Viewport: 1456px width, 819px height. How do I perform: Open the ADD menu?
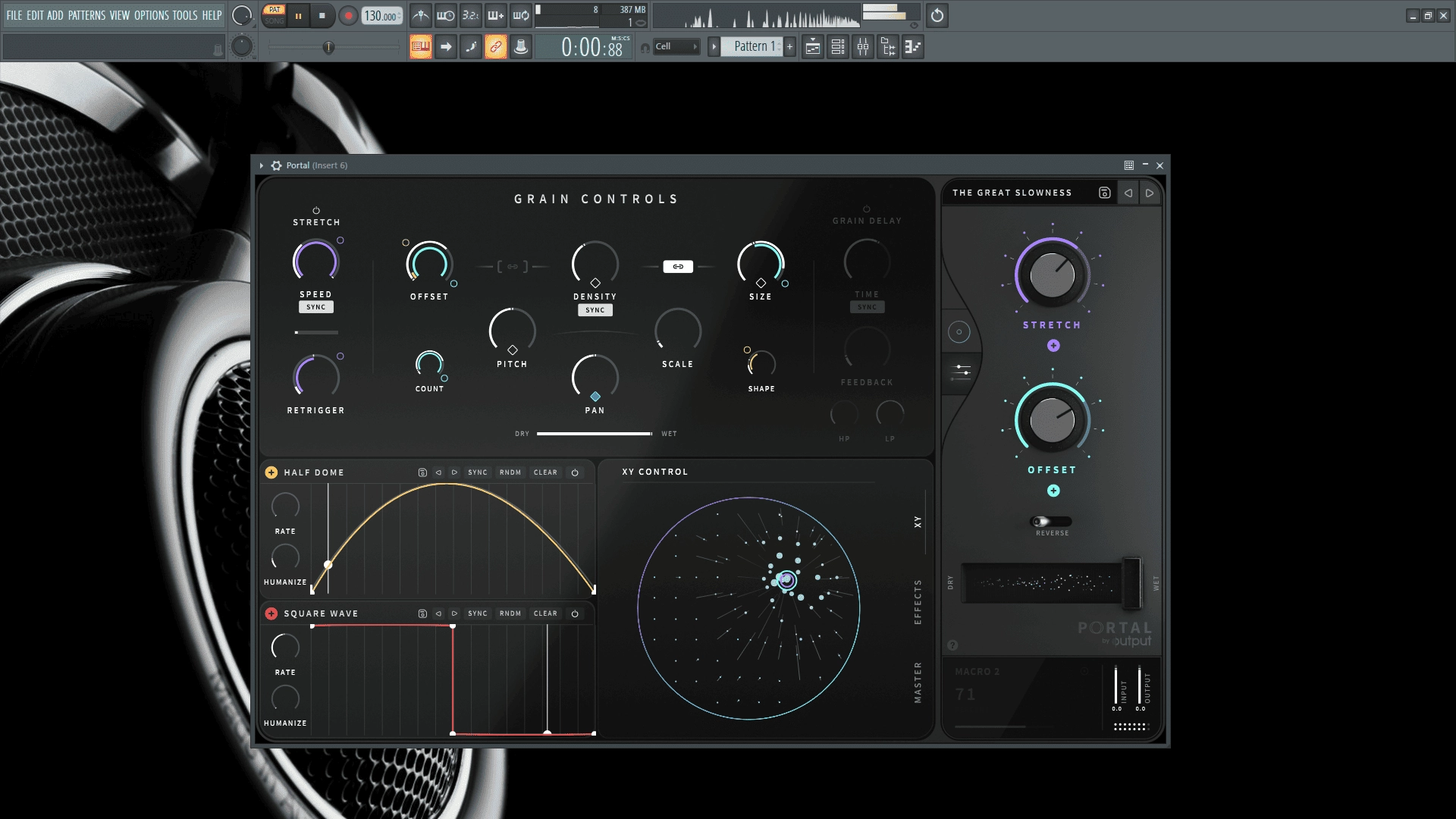click(x=55, y=15)
